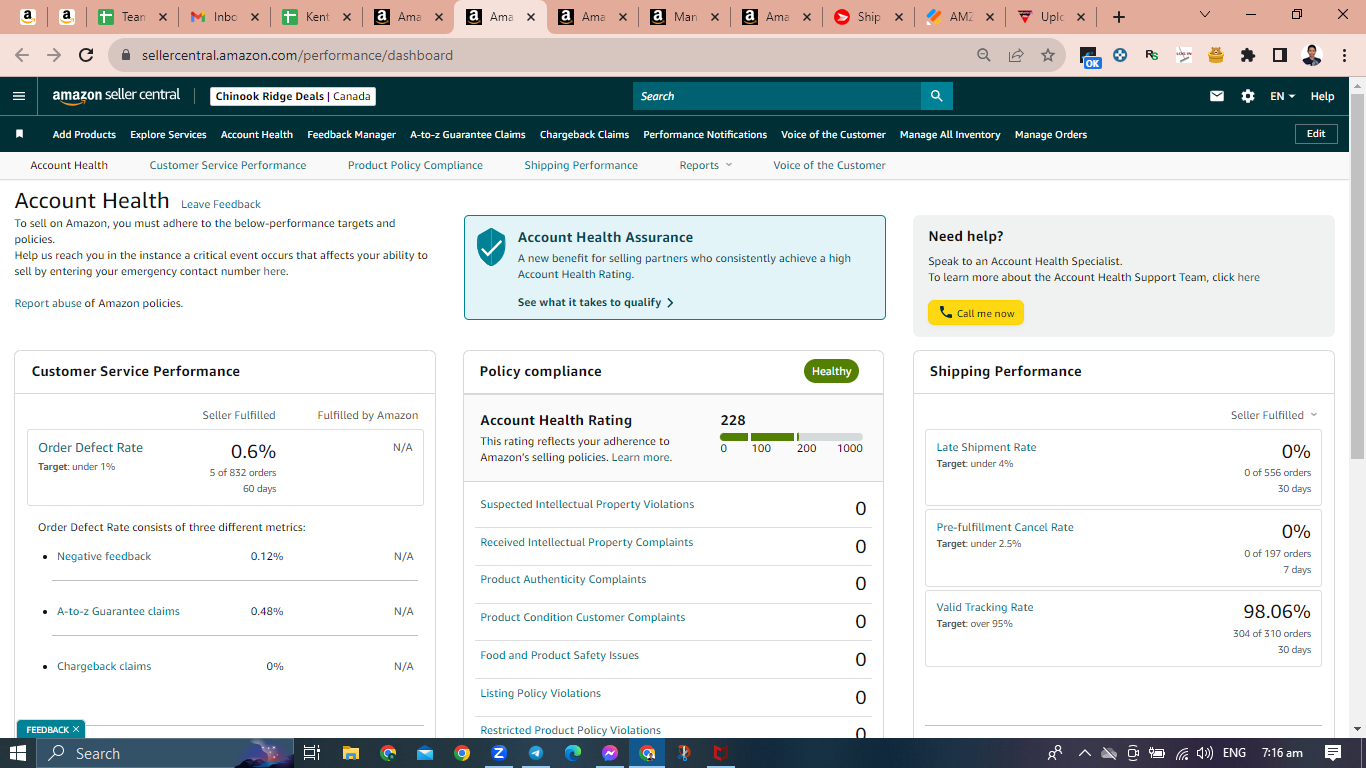This screenshot has width=1366, height=768.
Task: Open the Report abuse link
Action: coord(48,303)
